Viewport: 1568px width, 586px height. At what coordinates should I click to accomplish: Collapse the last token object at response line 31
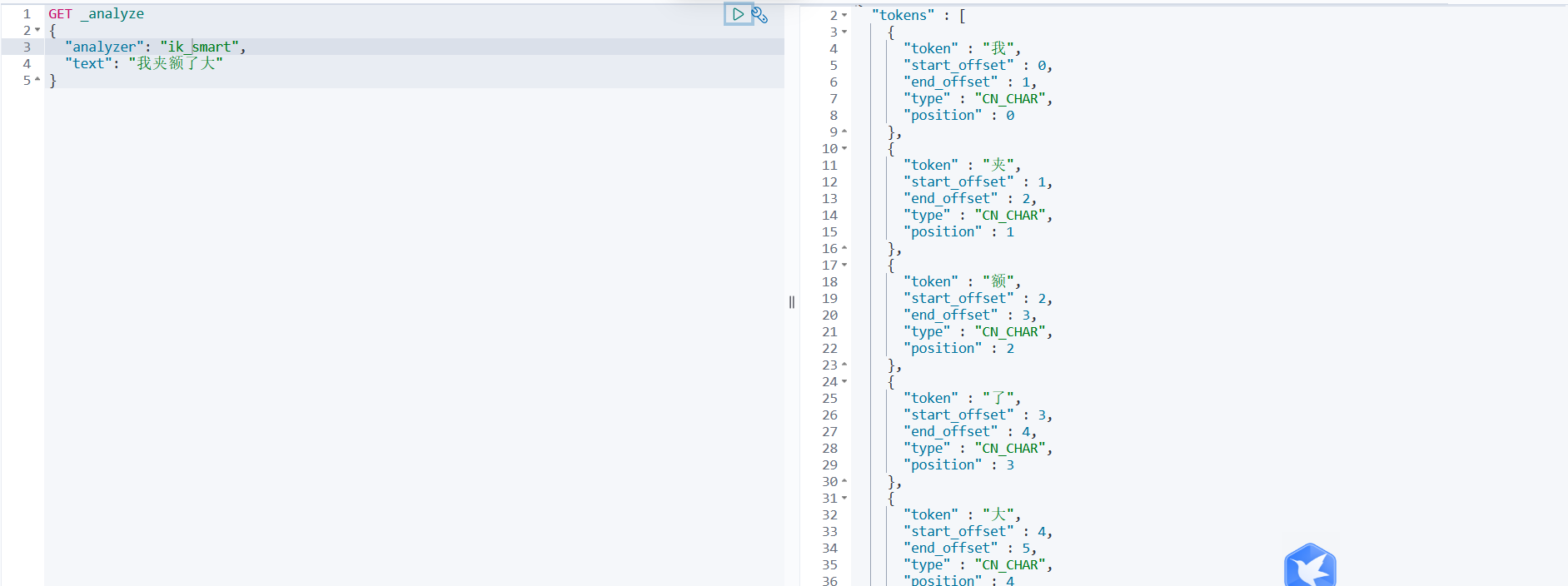tap(844, 499)
